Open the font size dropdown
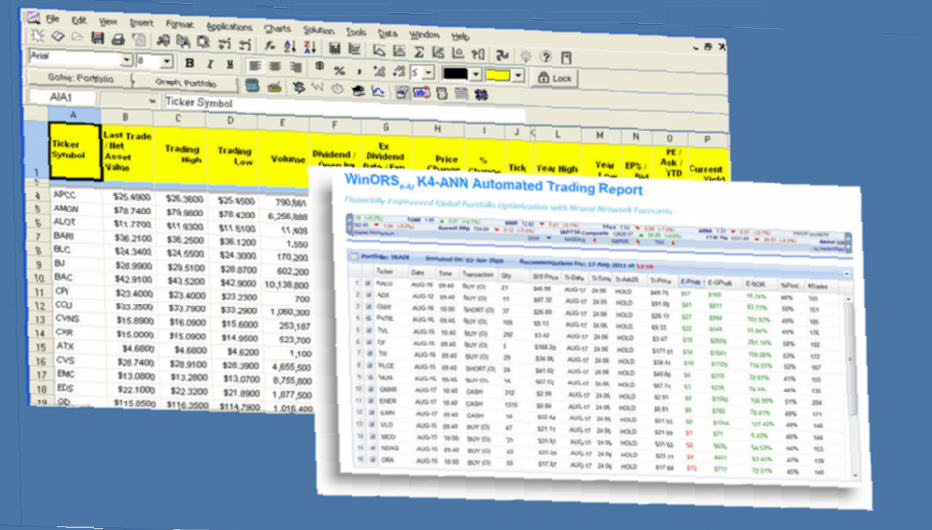This screenshot has height=530, width=932. 167,61
